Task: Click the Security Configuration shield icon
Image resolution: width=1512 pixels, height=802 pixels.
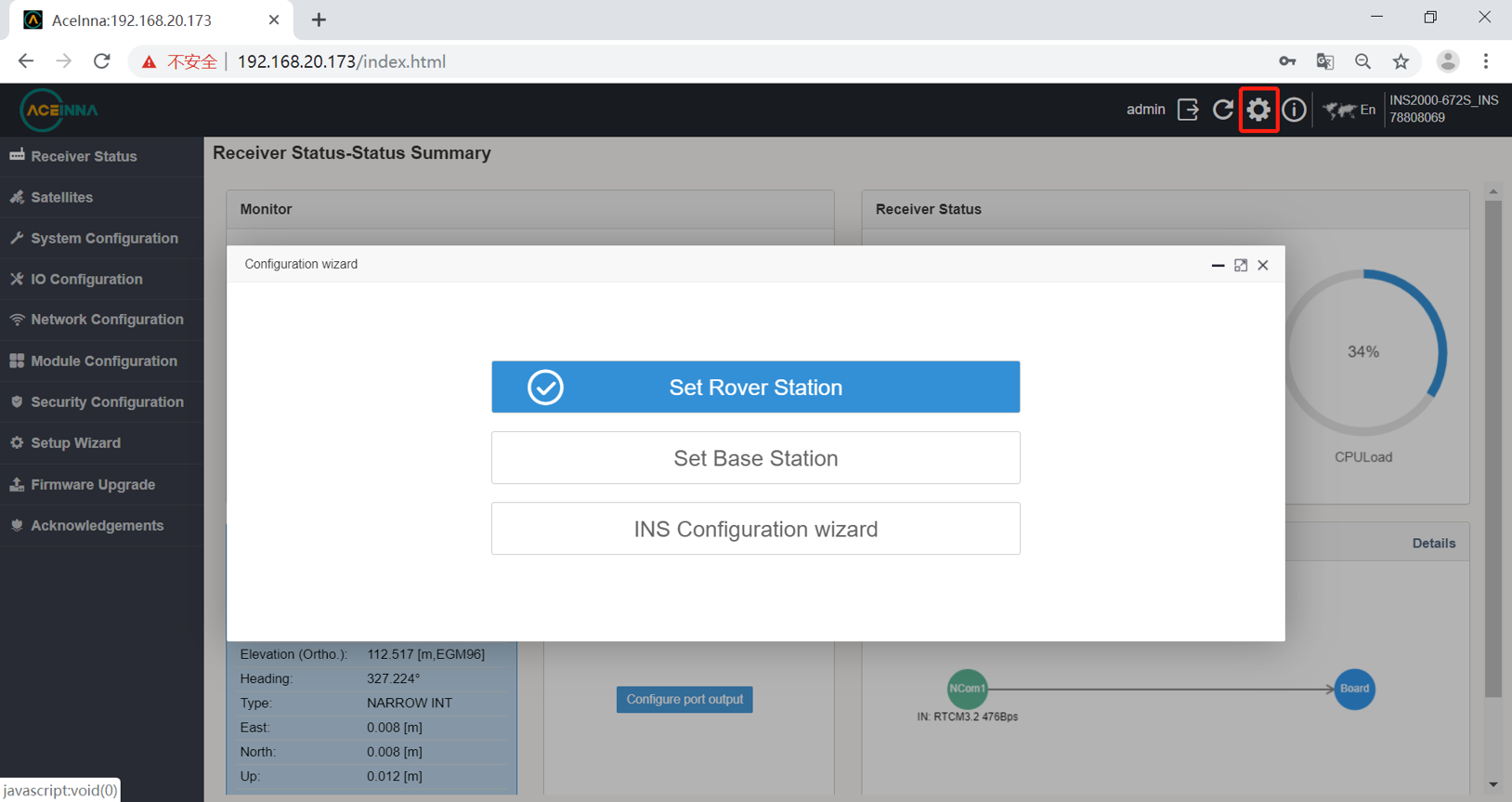Action: (x=17, y=401)
